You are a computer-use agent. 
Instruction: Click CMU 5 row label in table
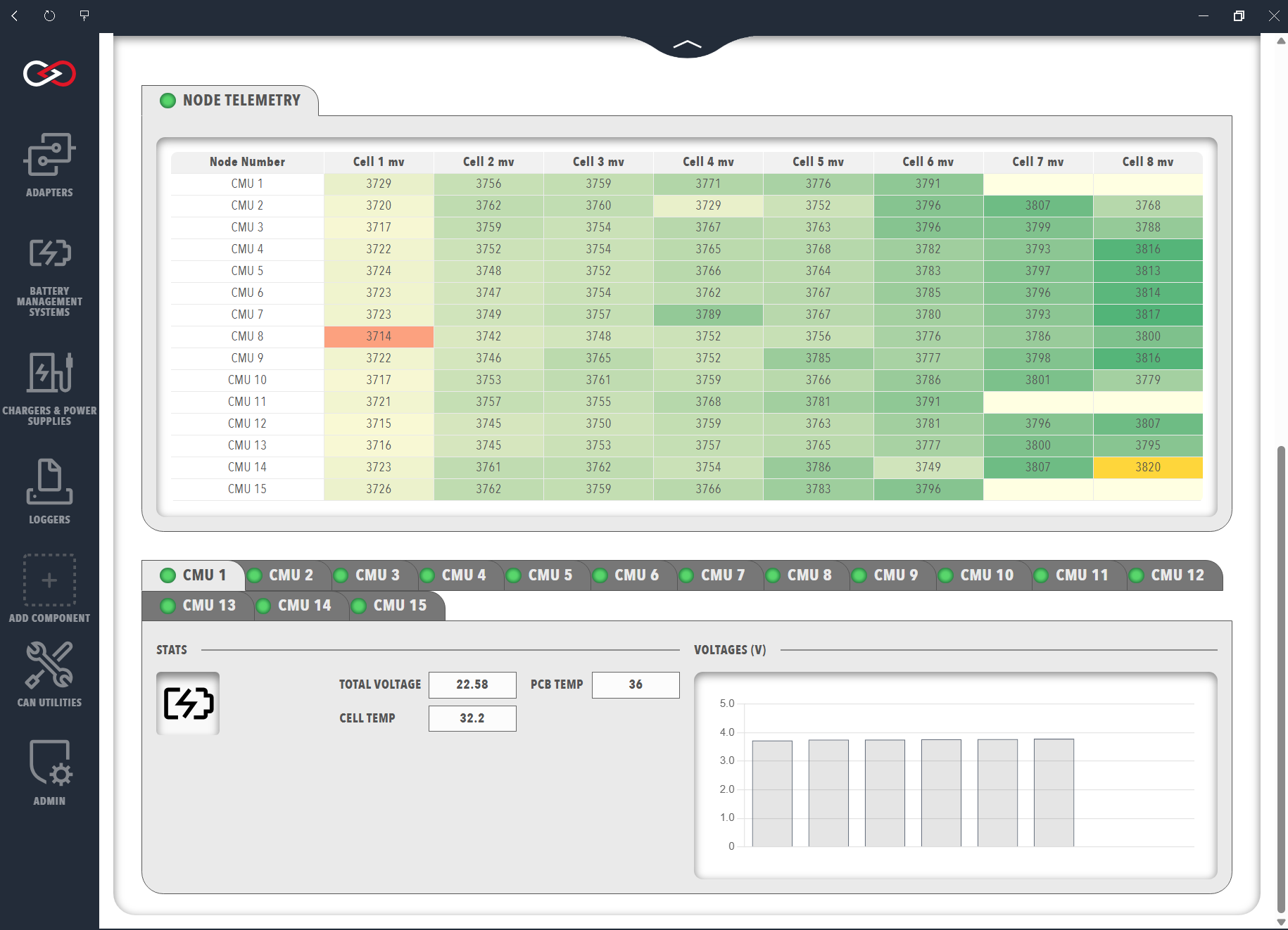pyautogui.click(x=247, y=271)
